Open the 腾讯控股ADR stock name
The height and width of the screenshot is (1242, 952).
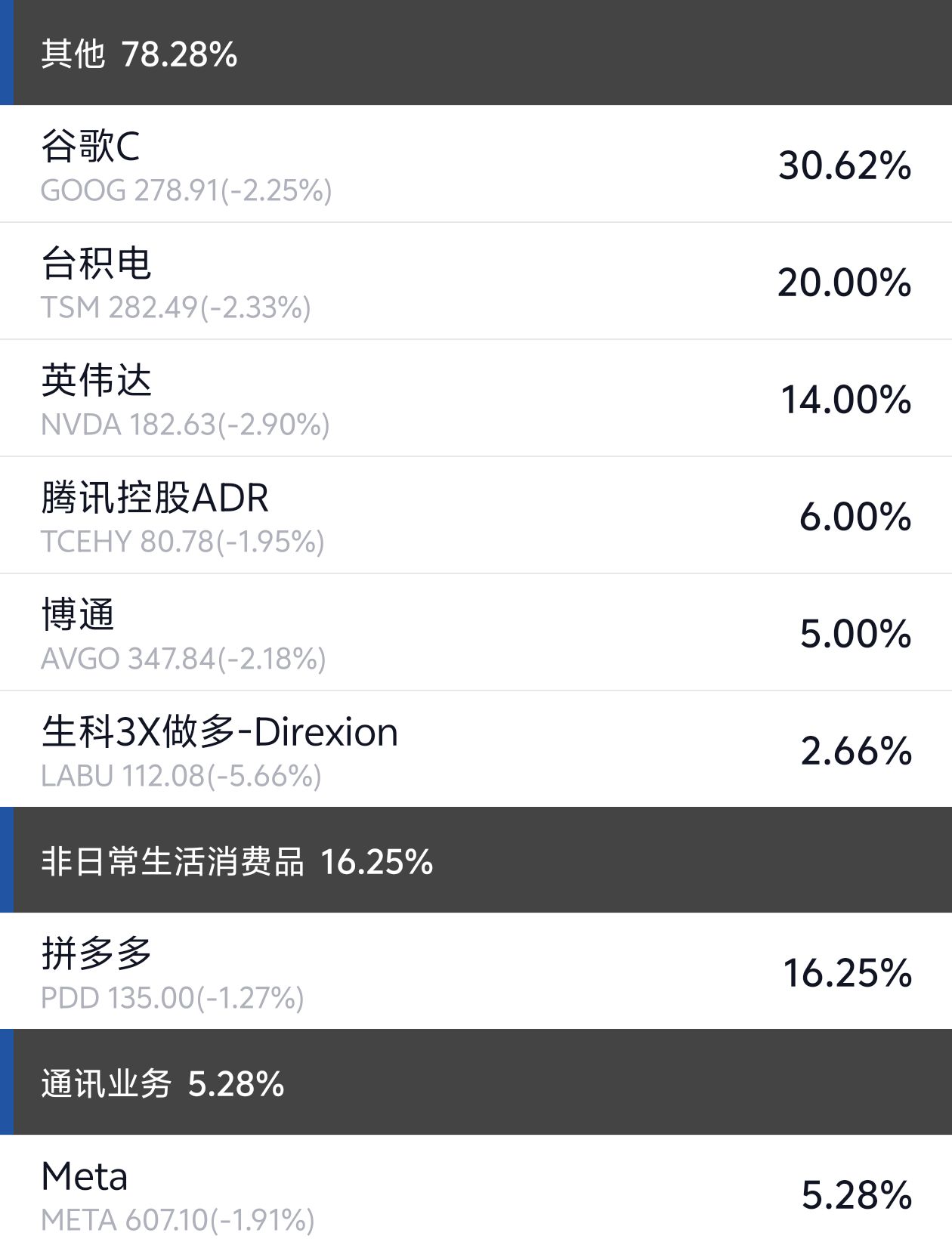coord(155,498)
